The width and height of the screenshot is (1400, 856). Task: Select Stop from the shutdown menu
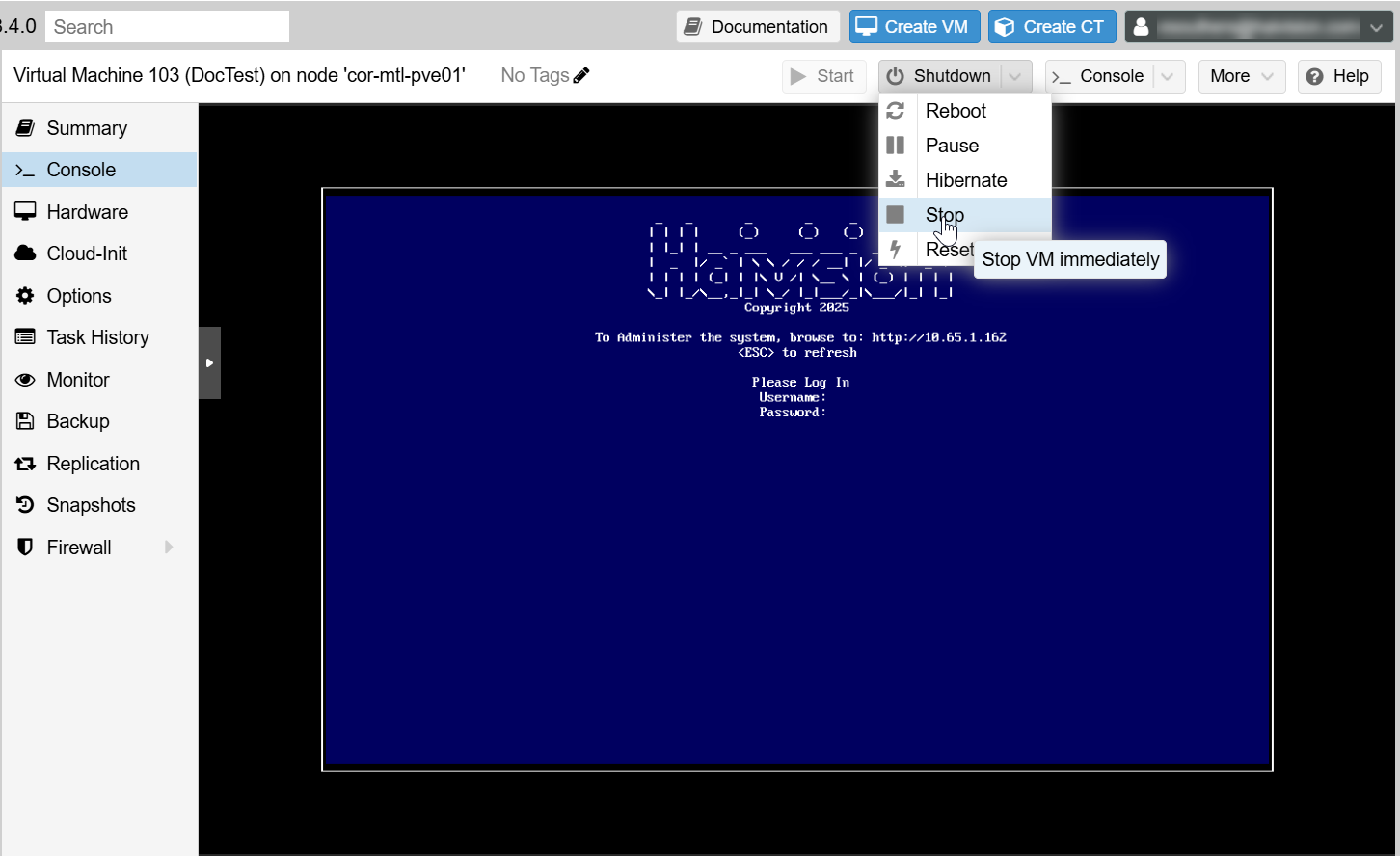[x=944, y=214]
